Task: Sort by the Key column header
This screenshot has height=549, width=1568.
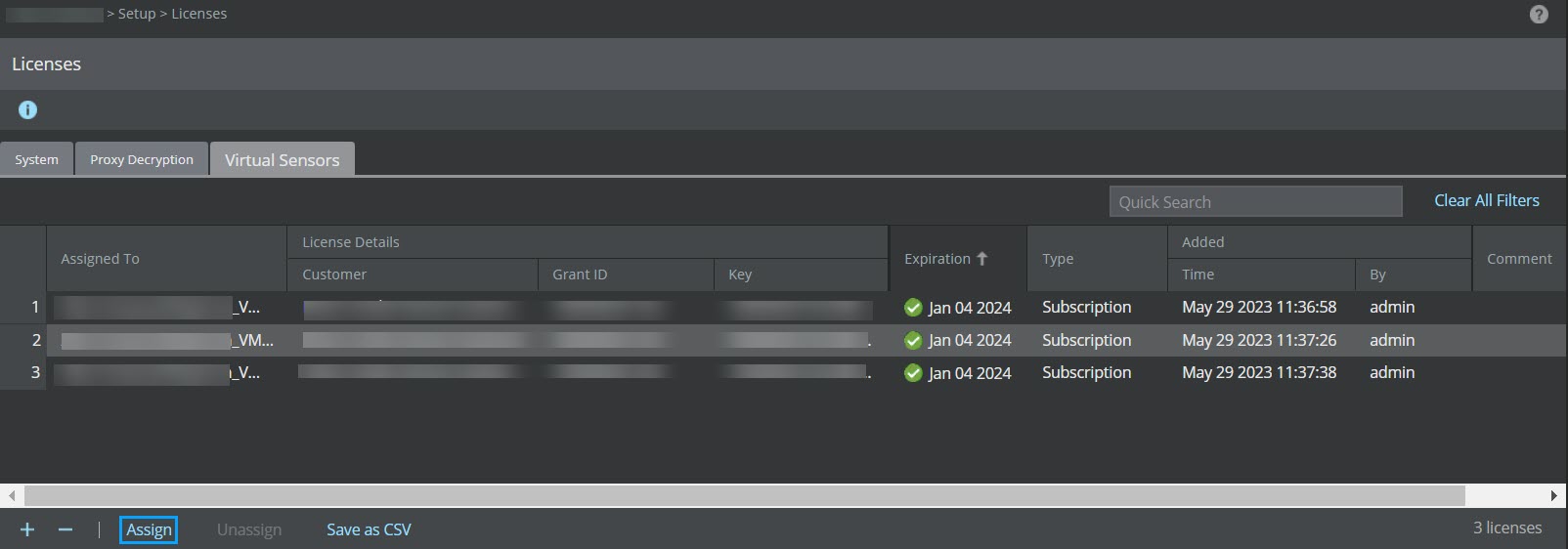Action: point(801,274)
